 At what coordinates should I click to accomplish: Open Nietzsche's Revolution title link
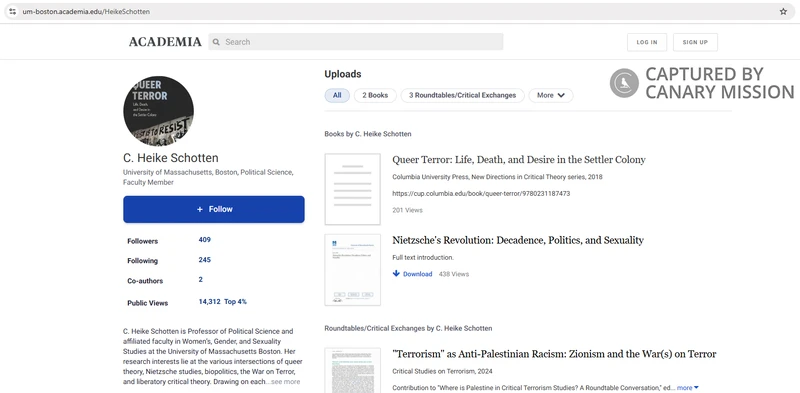coord(518,240)
